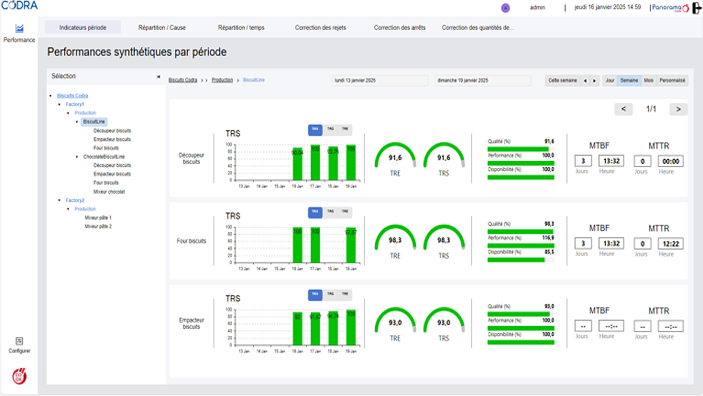Switch to Répartition / temps tab

[x=241, y=27]
